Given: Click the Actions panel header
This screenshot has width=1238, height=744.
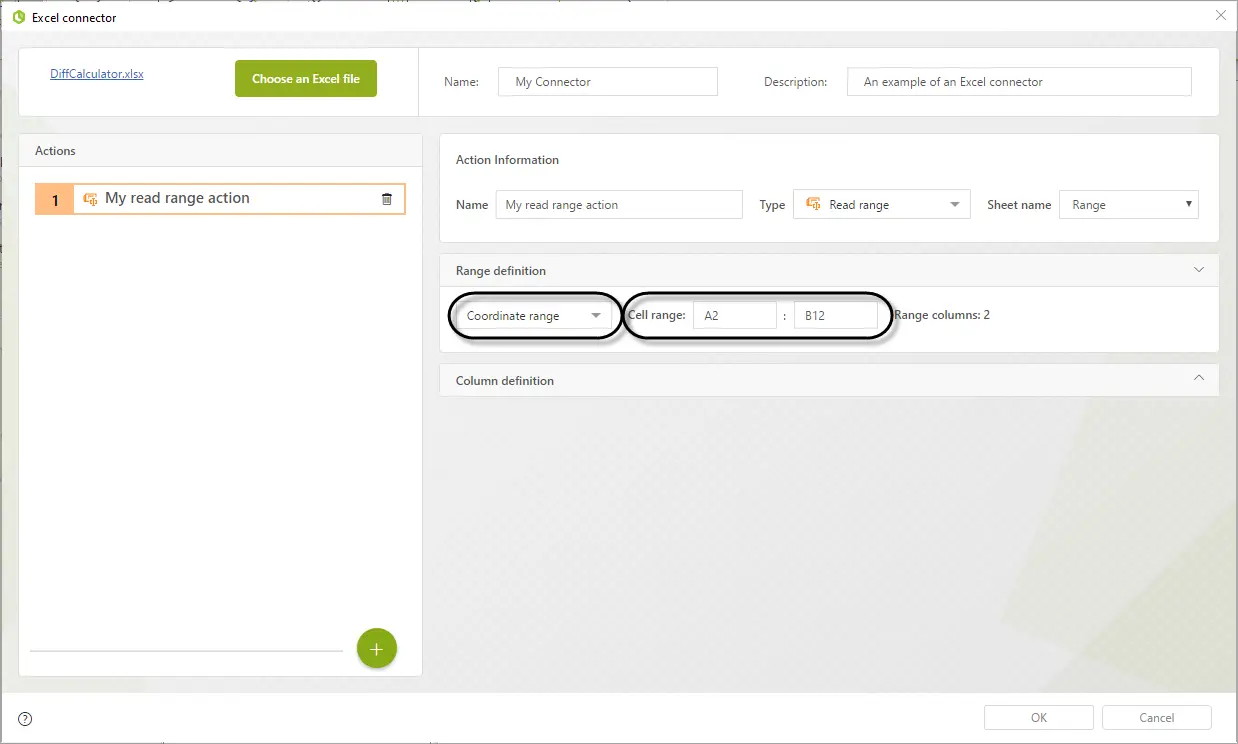Looking at the screenshot, I should pyautogui.click(x=220, y=151).
